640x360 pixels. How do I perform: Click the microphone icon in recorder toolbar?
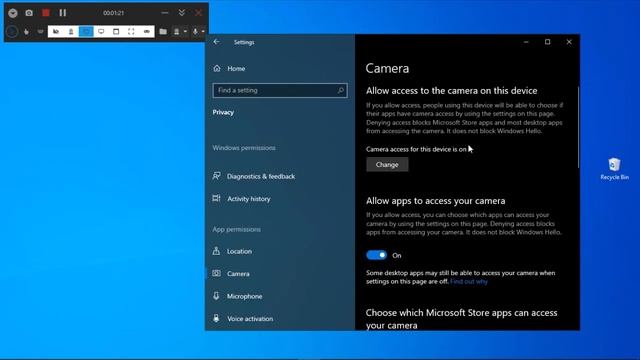[x=195, y=31]
